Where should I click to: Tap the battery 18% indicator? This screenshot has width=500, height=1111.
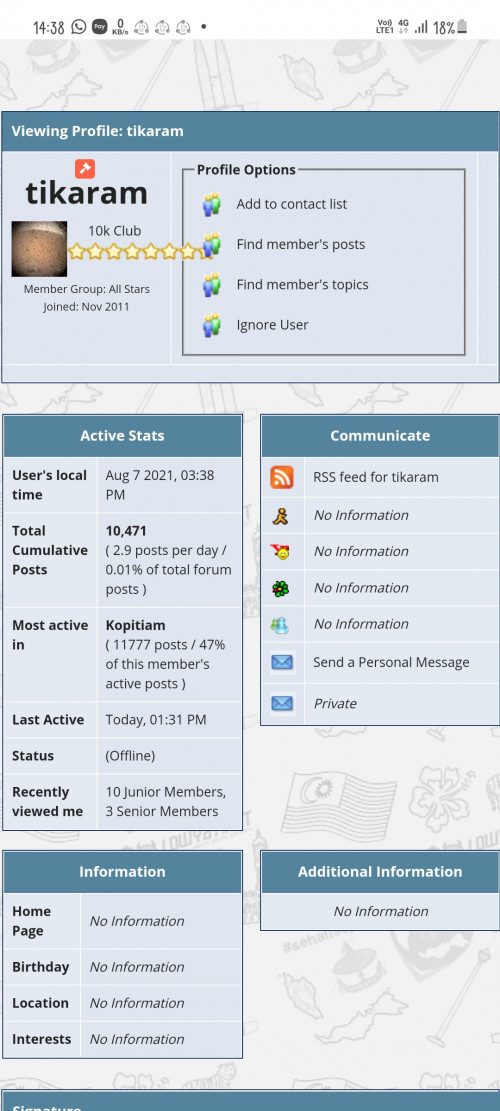[x=450, y=28]
